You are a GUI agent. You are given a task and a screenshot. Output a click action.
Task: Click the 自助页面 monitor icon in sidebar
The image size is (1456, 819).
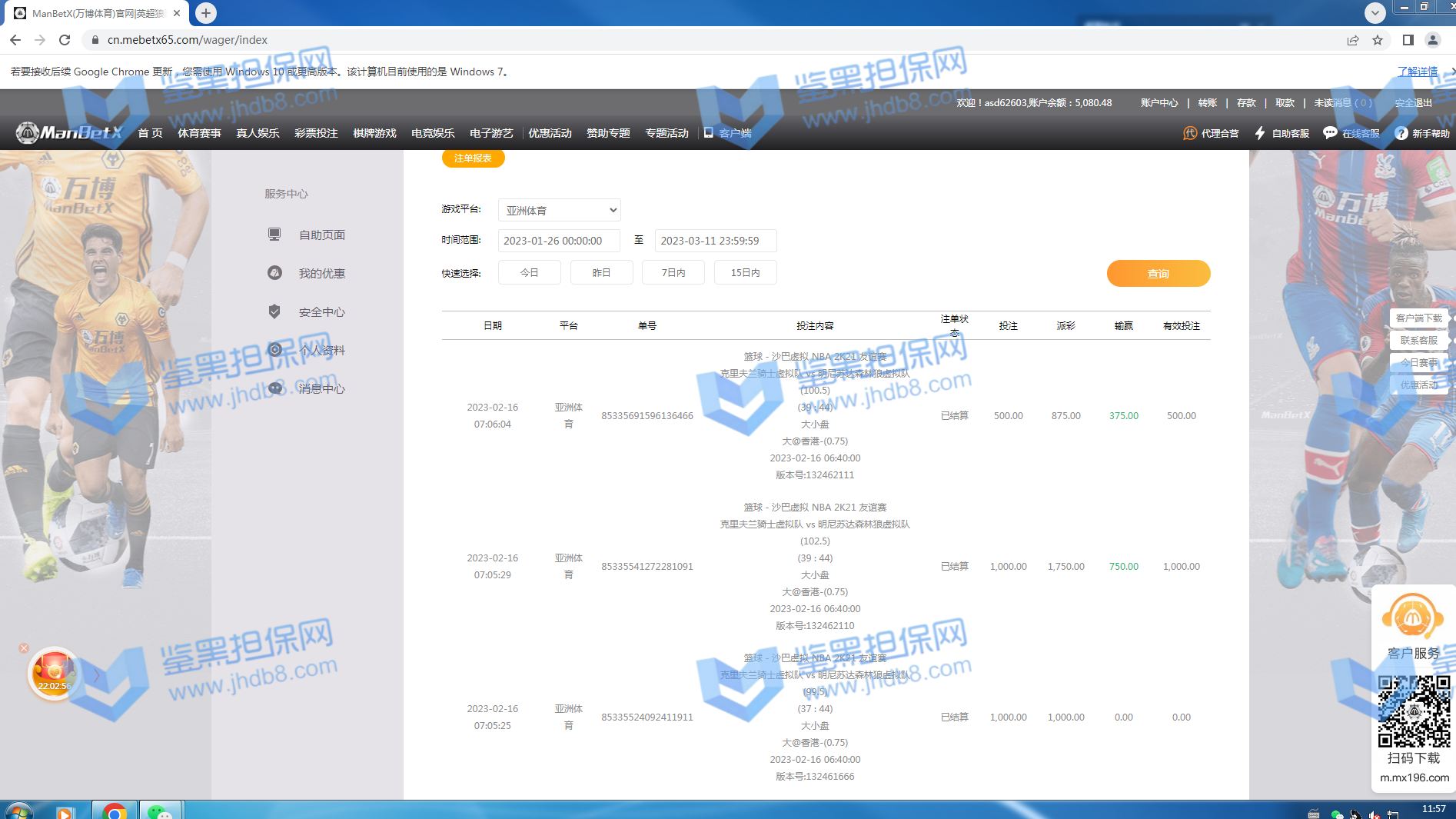274,235
